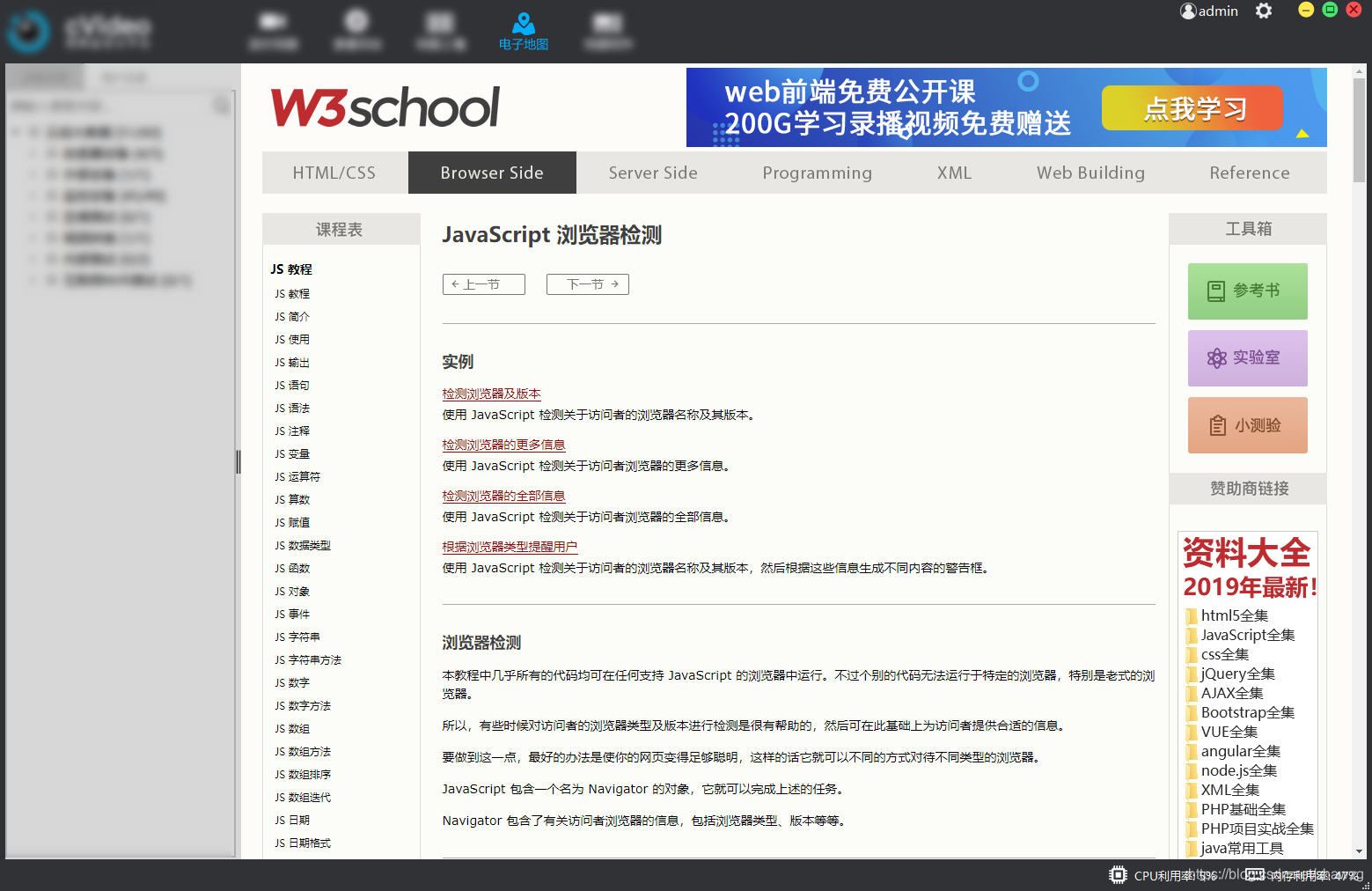Open JS 变量 in the course list

point(292,453)
